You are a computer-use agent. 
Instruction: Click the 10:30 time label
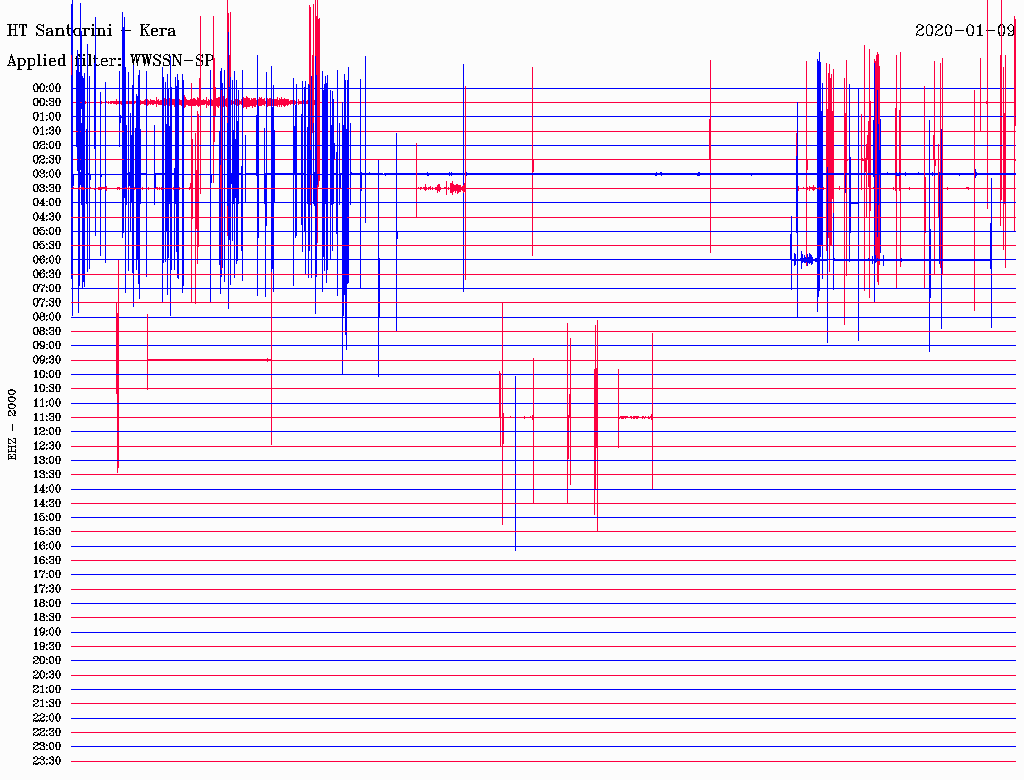tap(47, 389)
